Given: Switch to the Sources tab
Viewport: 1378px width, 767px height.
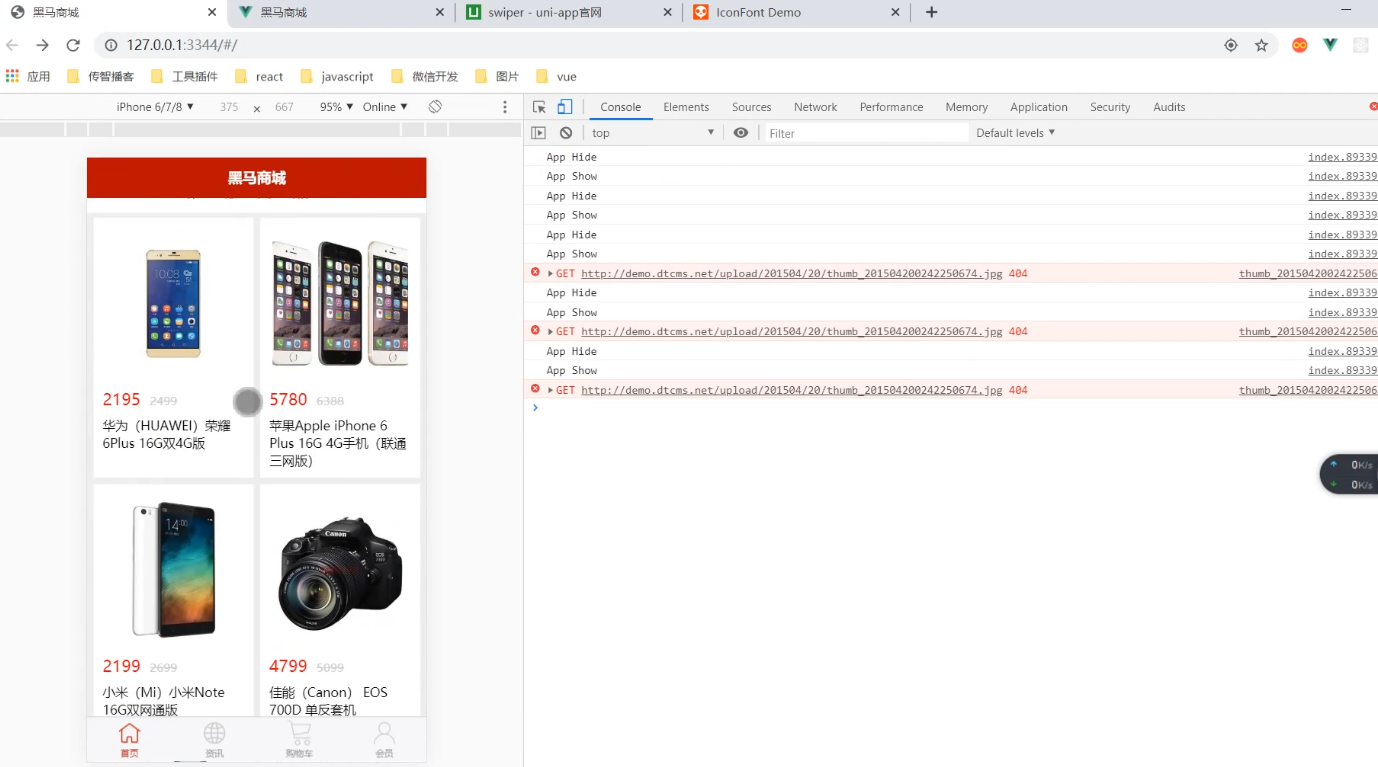Looking at the screenshot, I should click(751, 107).
